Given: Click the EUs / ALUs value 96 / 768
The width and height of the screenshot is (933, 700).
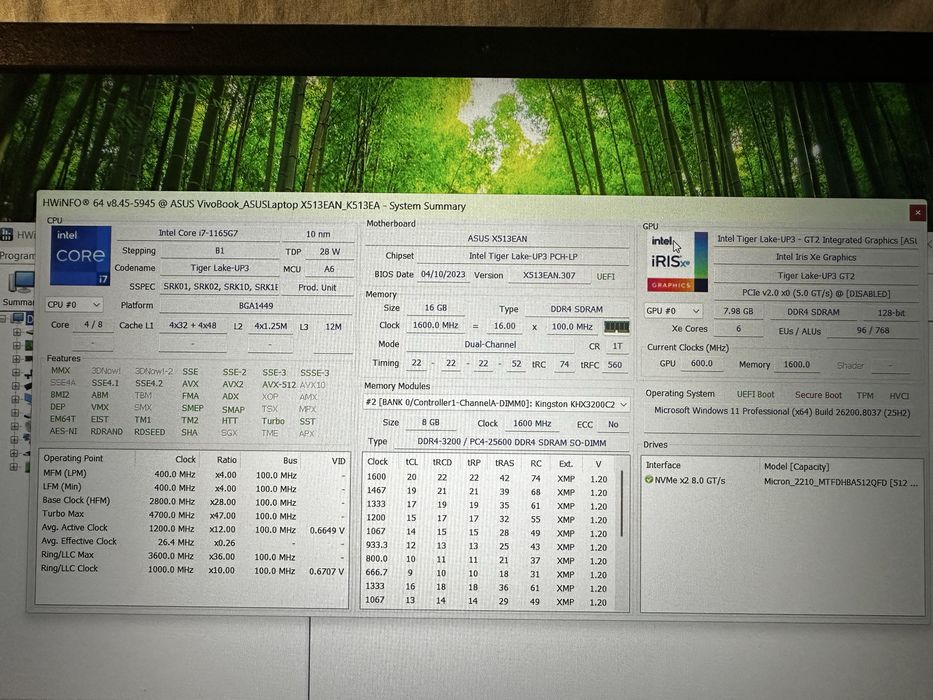Looking at the screenshot, I should point(873,330).
